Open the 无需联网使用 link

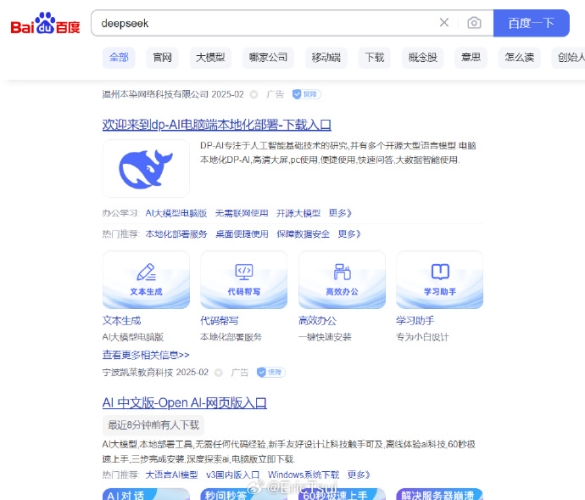click(242, 213)
